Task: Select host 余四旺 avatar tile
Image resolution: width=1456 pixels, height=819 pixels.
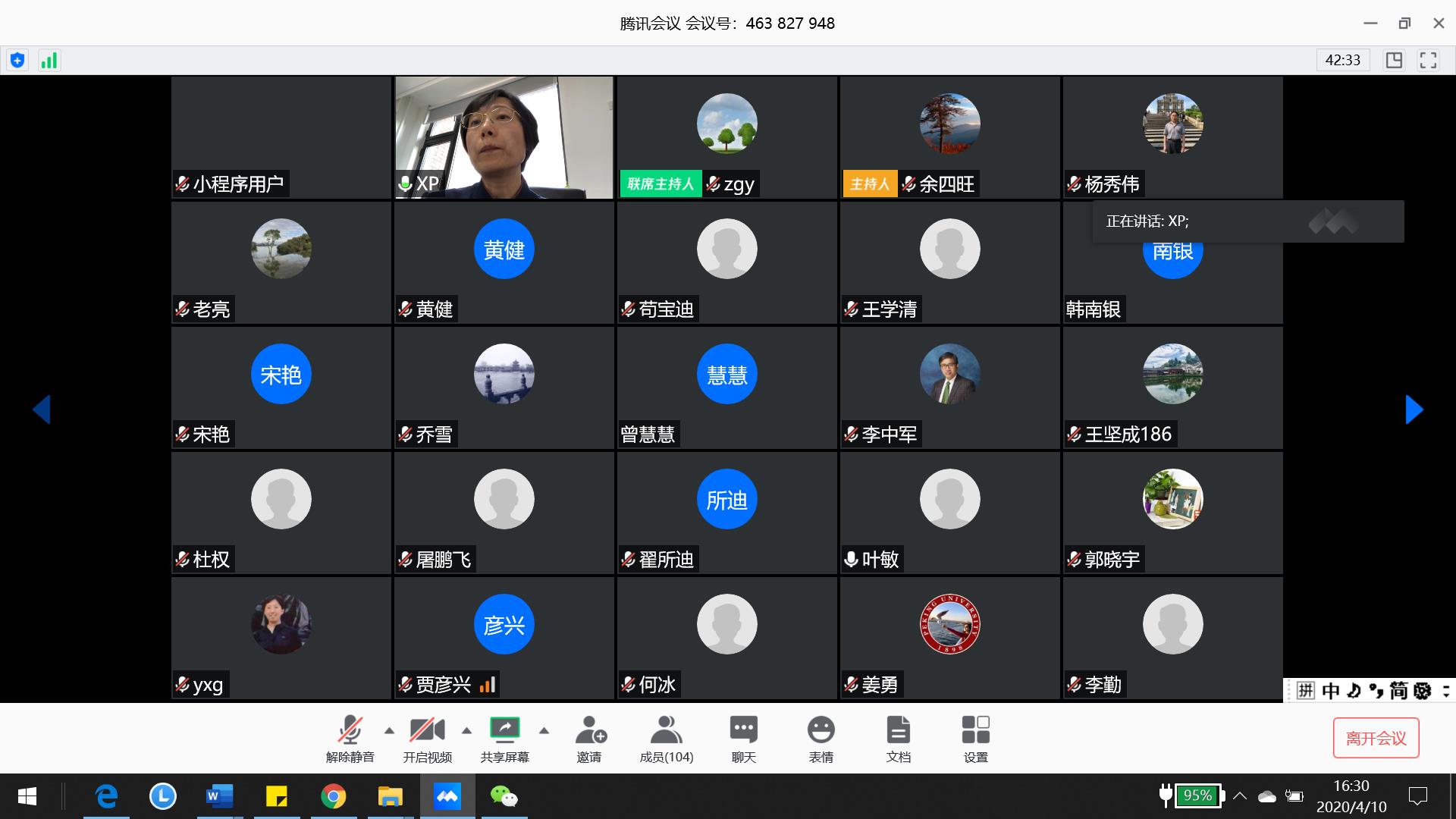Action: 949,137
